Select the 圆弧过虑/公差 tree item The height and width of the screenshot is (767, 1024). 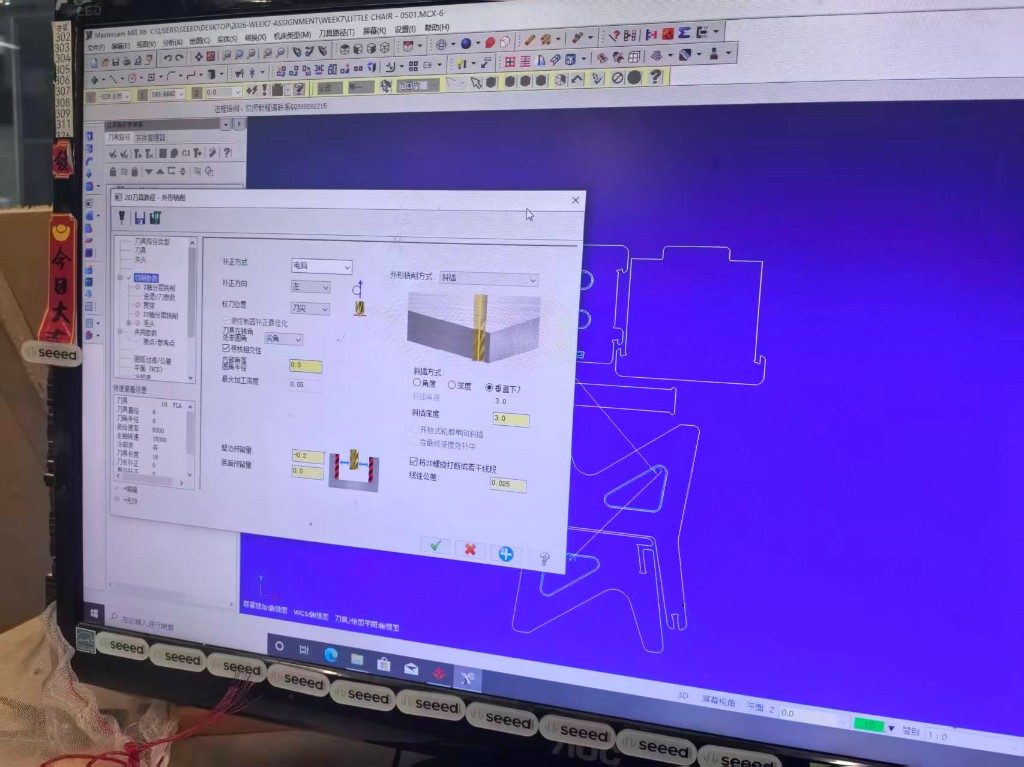click(x=153, y=360)
